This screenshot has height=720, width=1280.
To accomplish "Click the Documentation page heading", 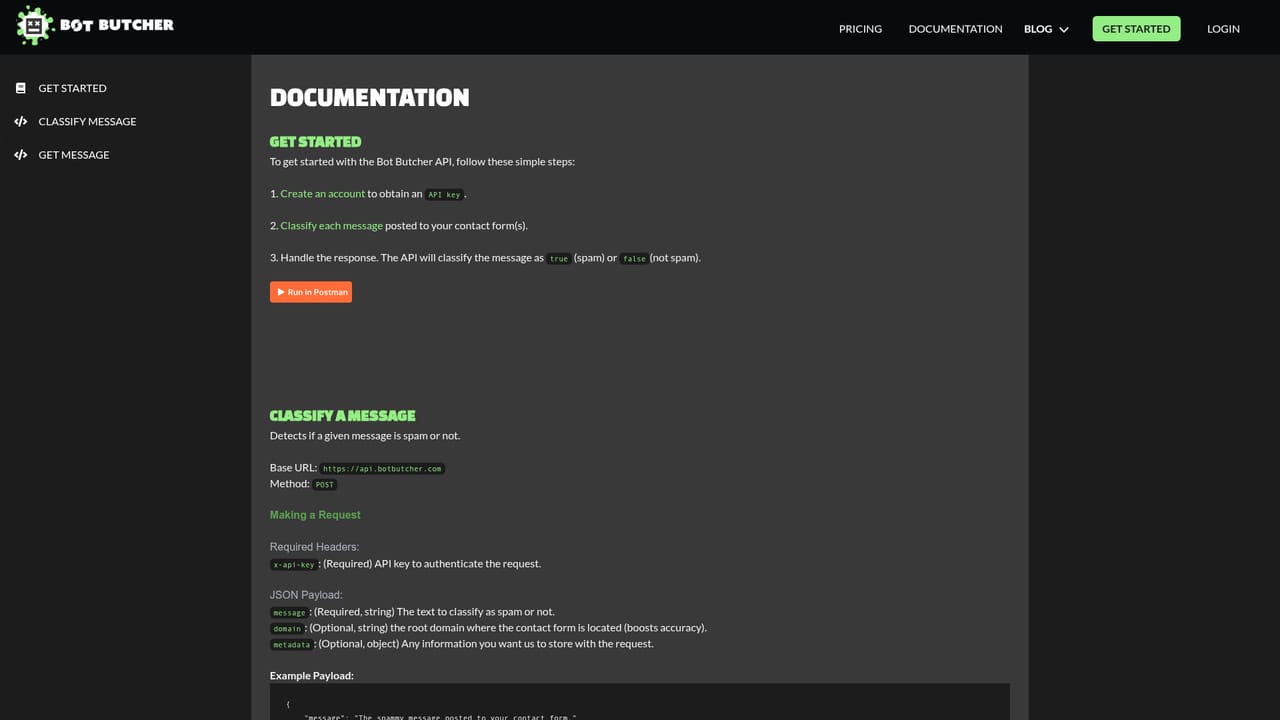I will pyautogui.click(x=369, y=98).
